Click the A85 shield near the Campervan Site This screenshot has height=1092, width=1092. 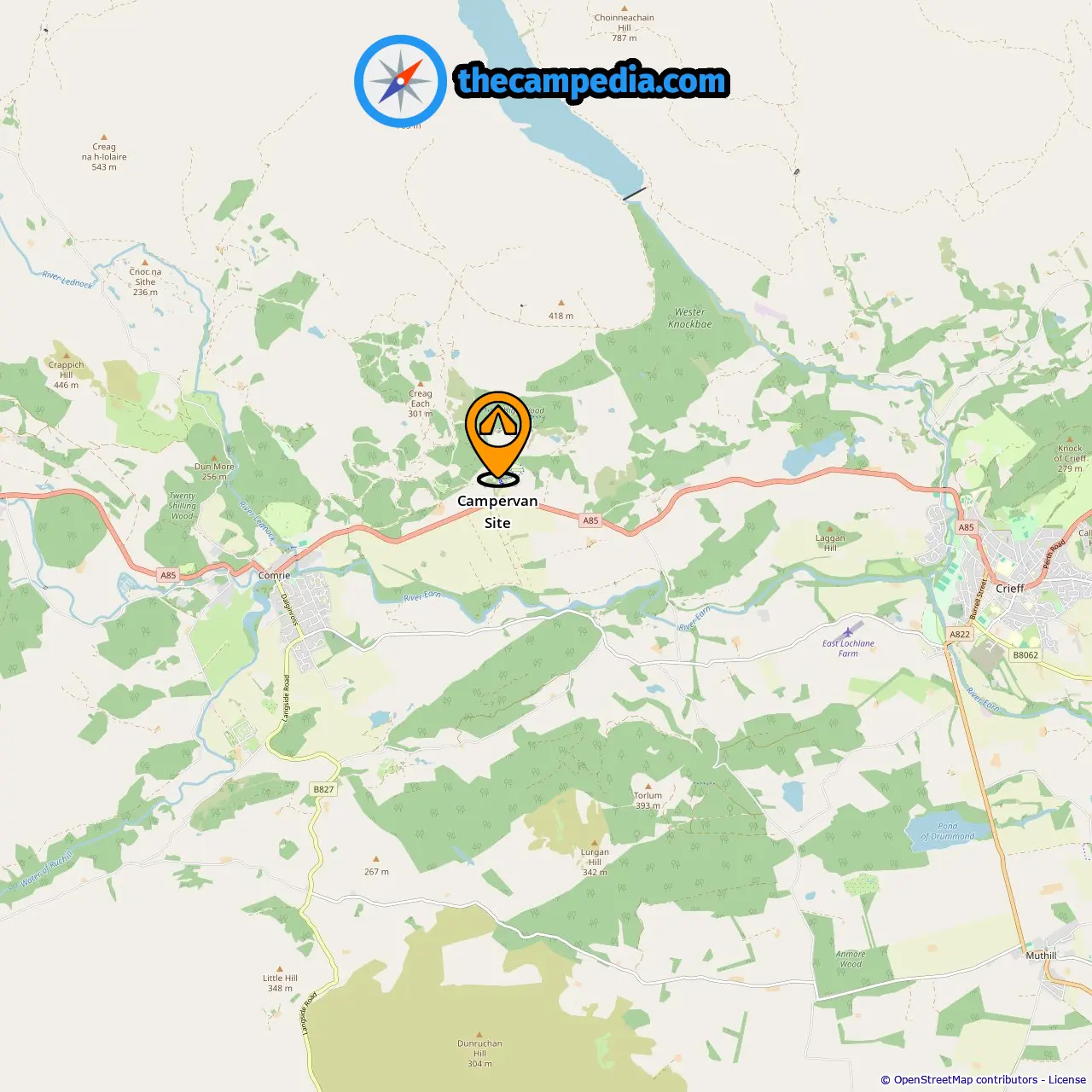590,520
